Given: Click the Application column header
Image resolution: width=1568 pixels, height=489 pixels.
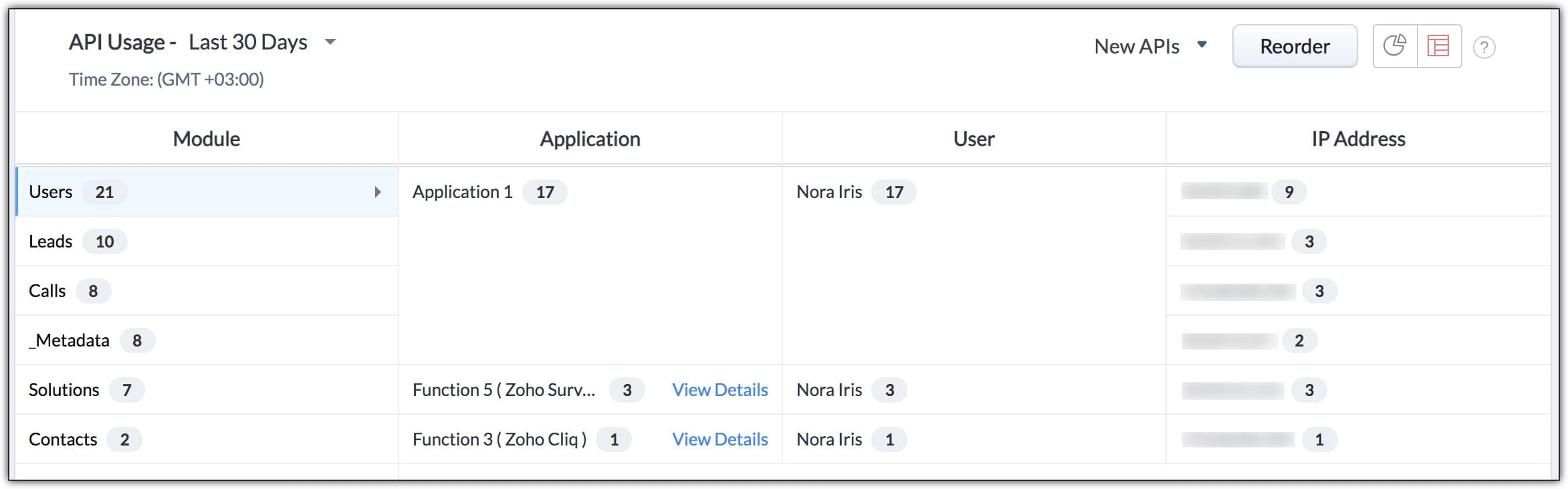Looking at the screenshot, I should pos(590,138).
